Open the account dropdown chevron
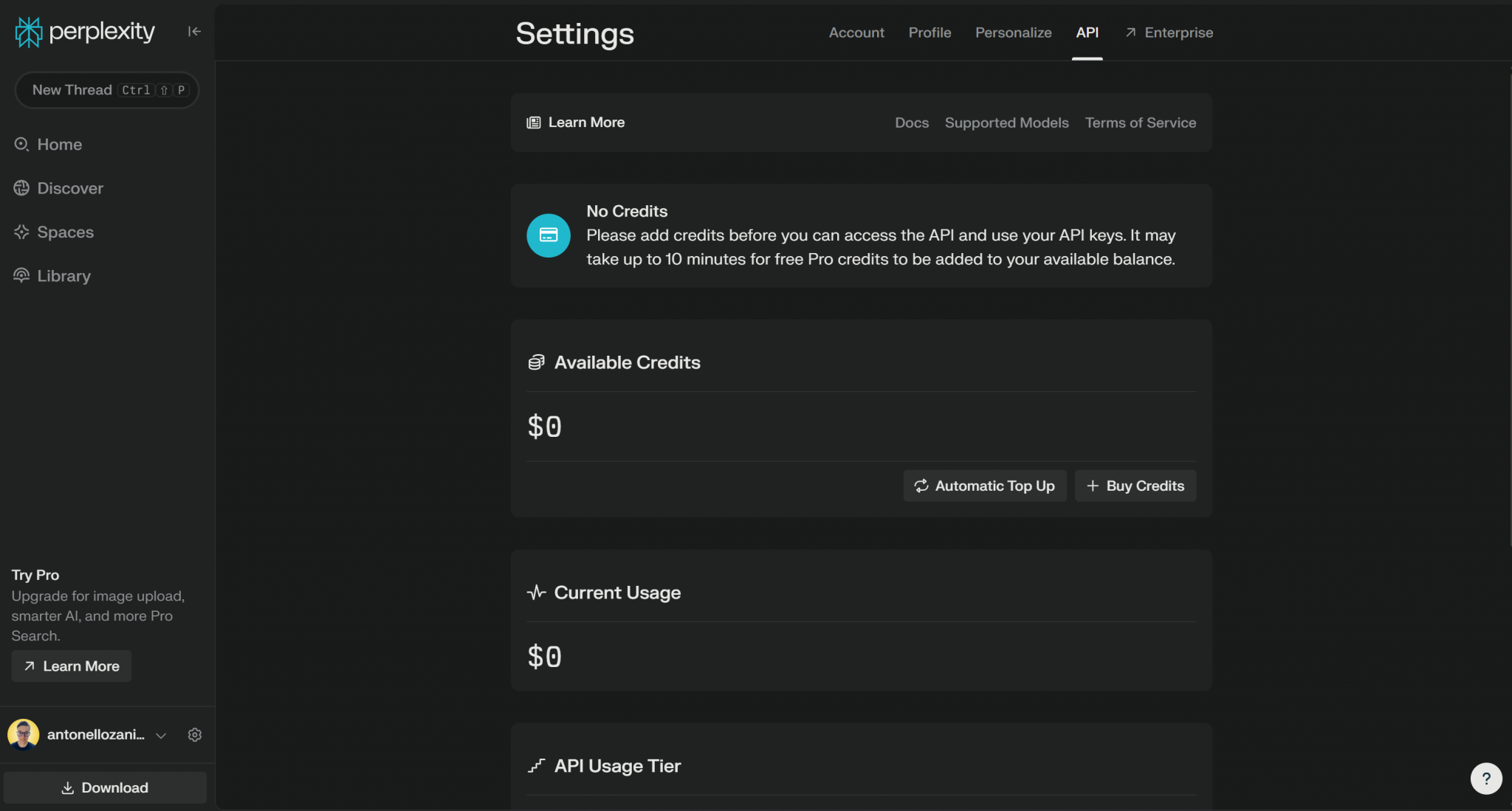Image resolution: width=1512 pixels, height=811 pixels. (x=161, y=736)
